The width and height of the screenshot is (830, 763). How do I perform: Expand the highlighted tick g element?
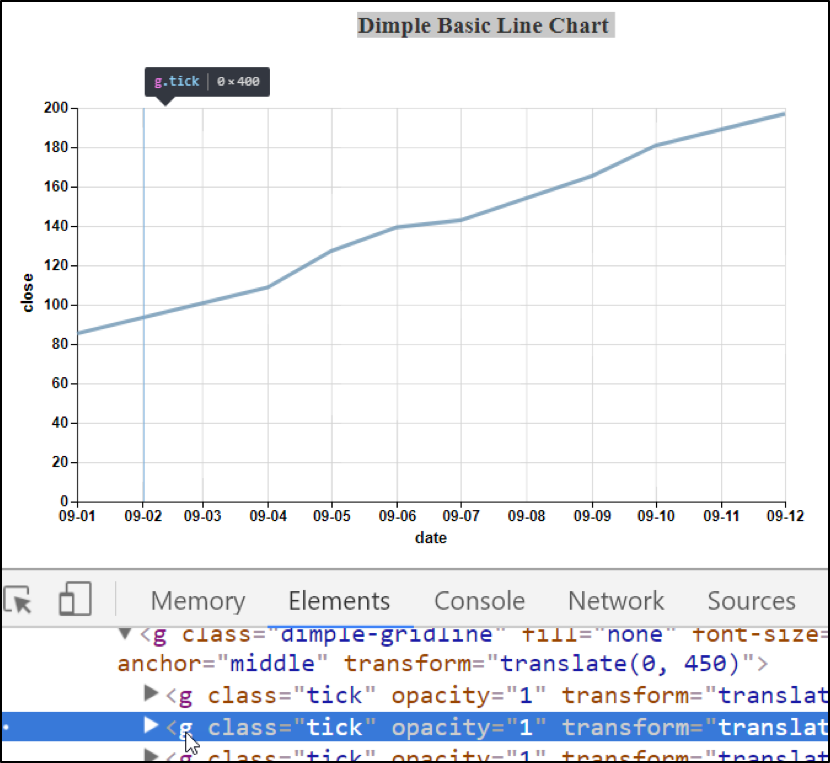pyautogui.click(x=151, y=725)
